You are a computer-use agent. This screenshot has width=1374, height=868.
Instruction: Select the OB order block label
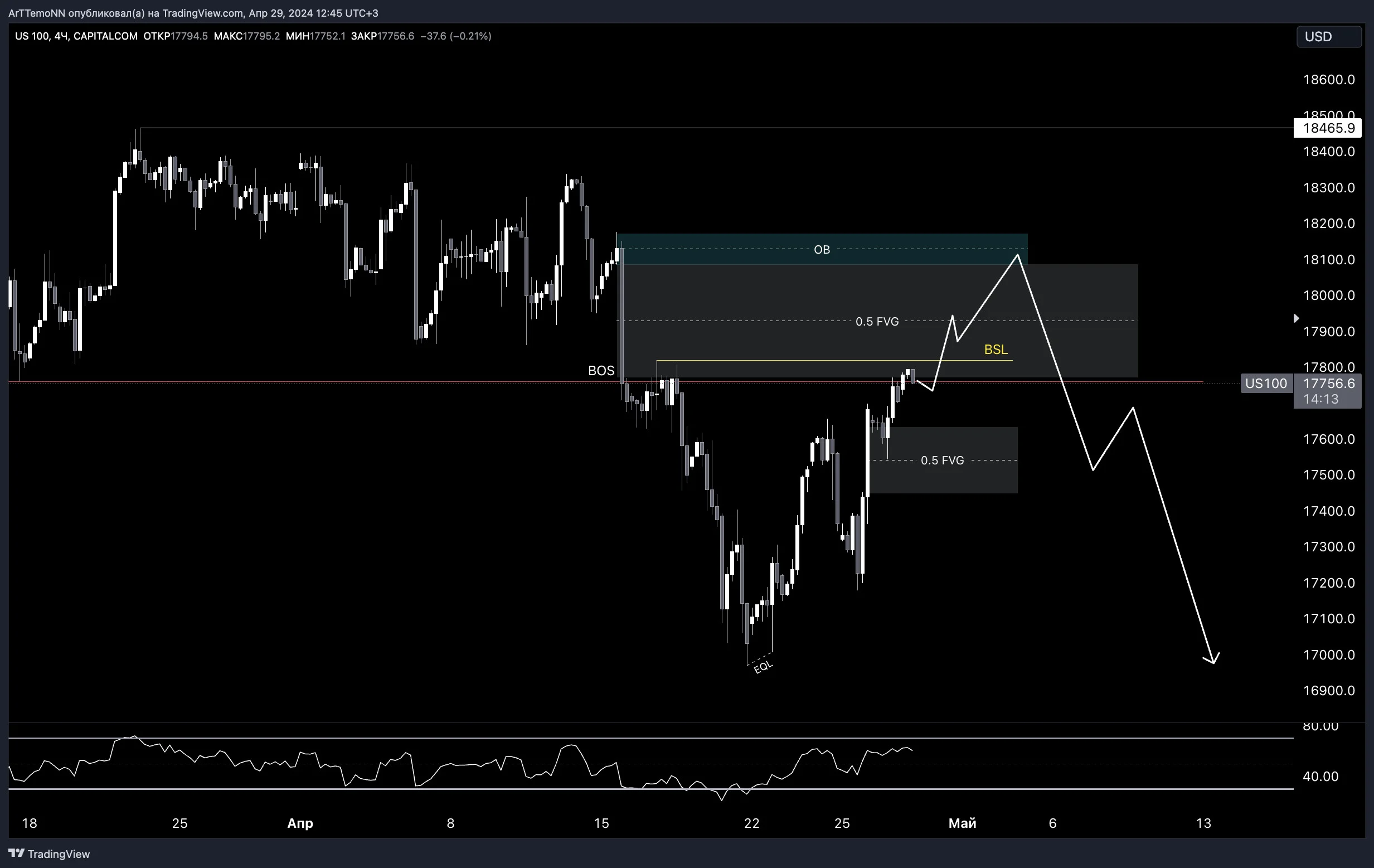[x=822, y=249]
